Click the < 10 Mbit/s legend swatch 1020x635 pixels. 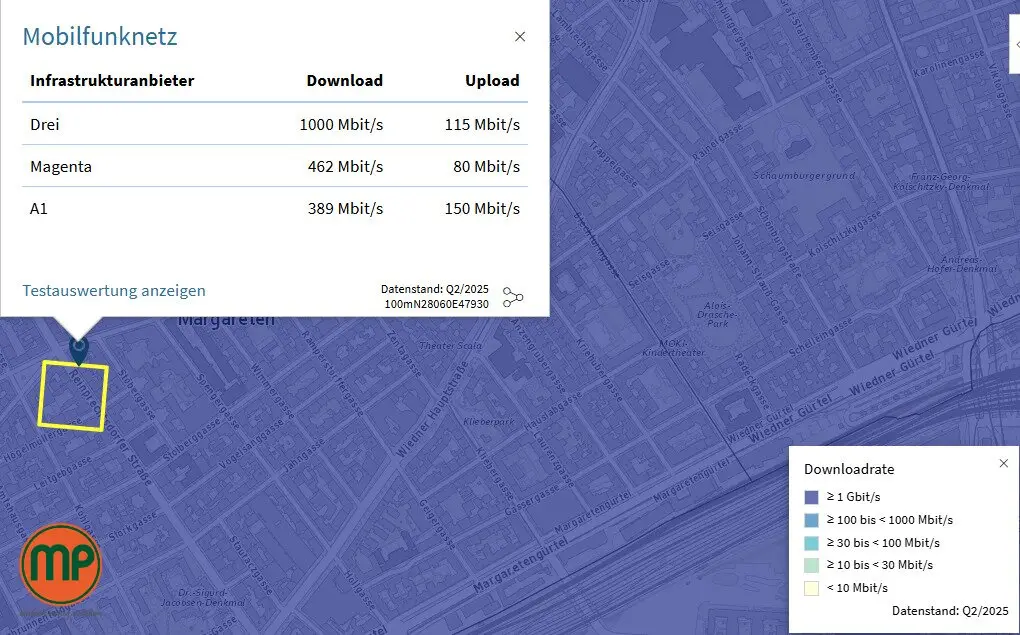pyautogui.click(x=811, y=588)
